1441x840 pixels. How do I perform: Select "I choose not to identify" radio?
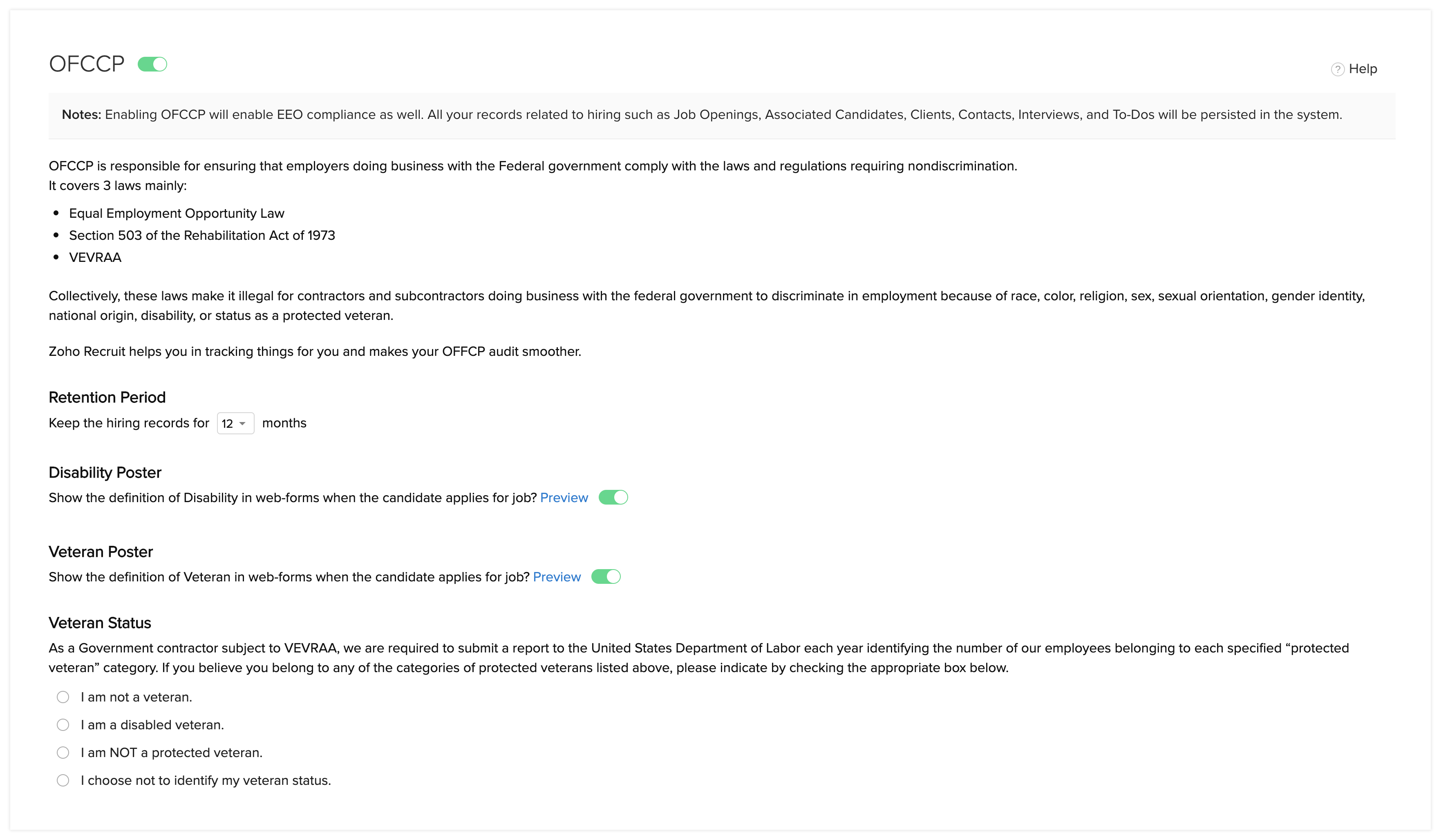pyautogui.click(x=63, y=780)
